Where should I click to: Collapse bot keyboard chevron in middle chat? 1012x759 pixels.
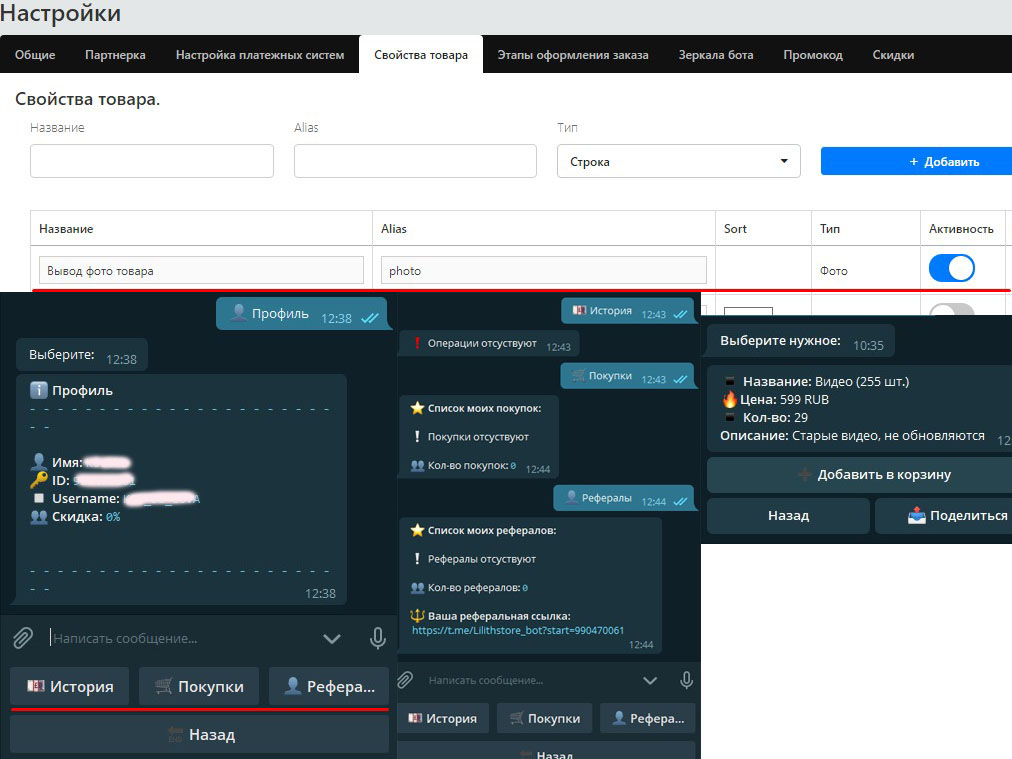pos(650,680)
